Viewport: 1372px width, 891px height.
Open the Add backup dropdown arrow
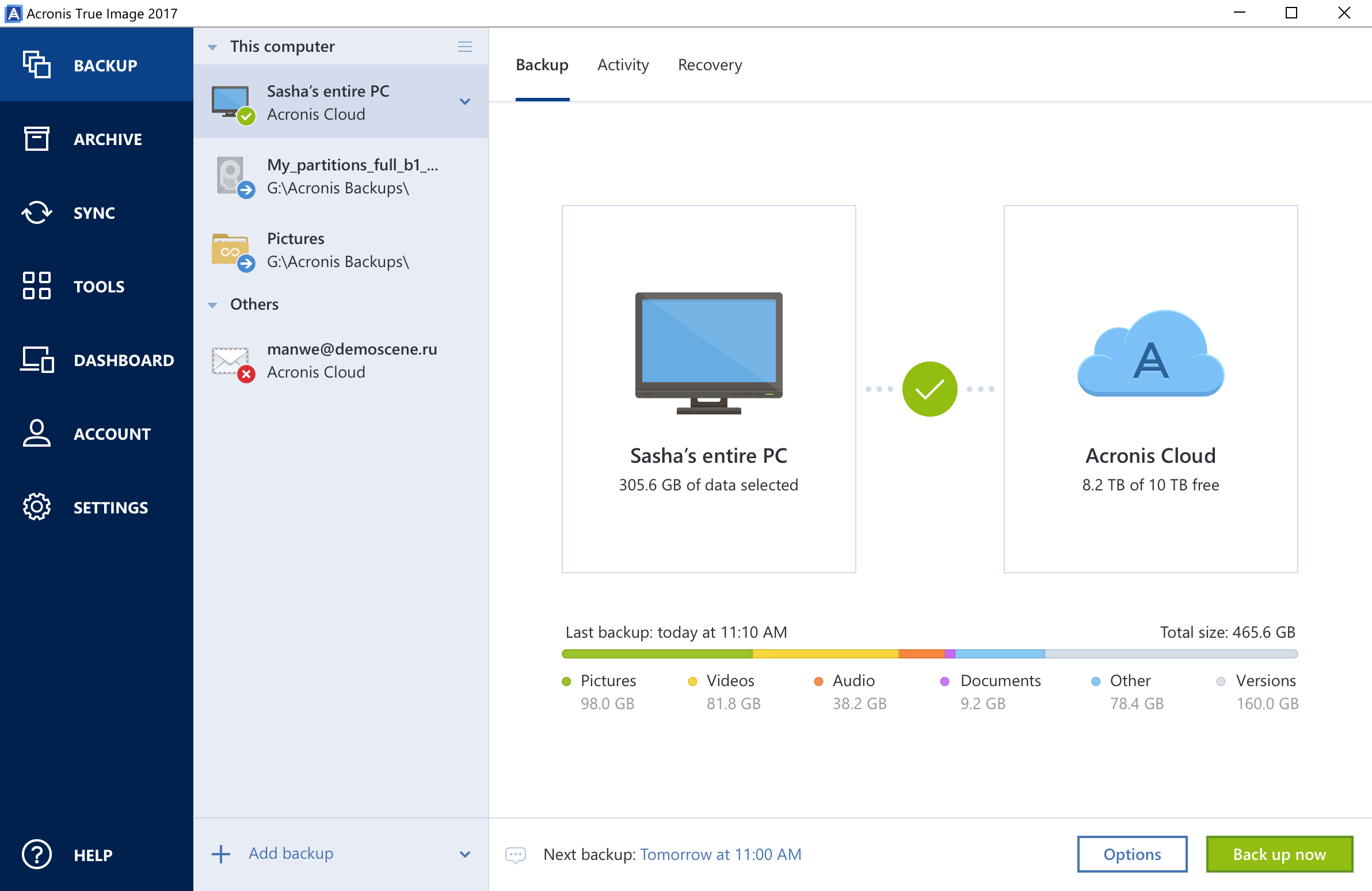tap(464, 855)
